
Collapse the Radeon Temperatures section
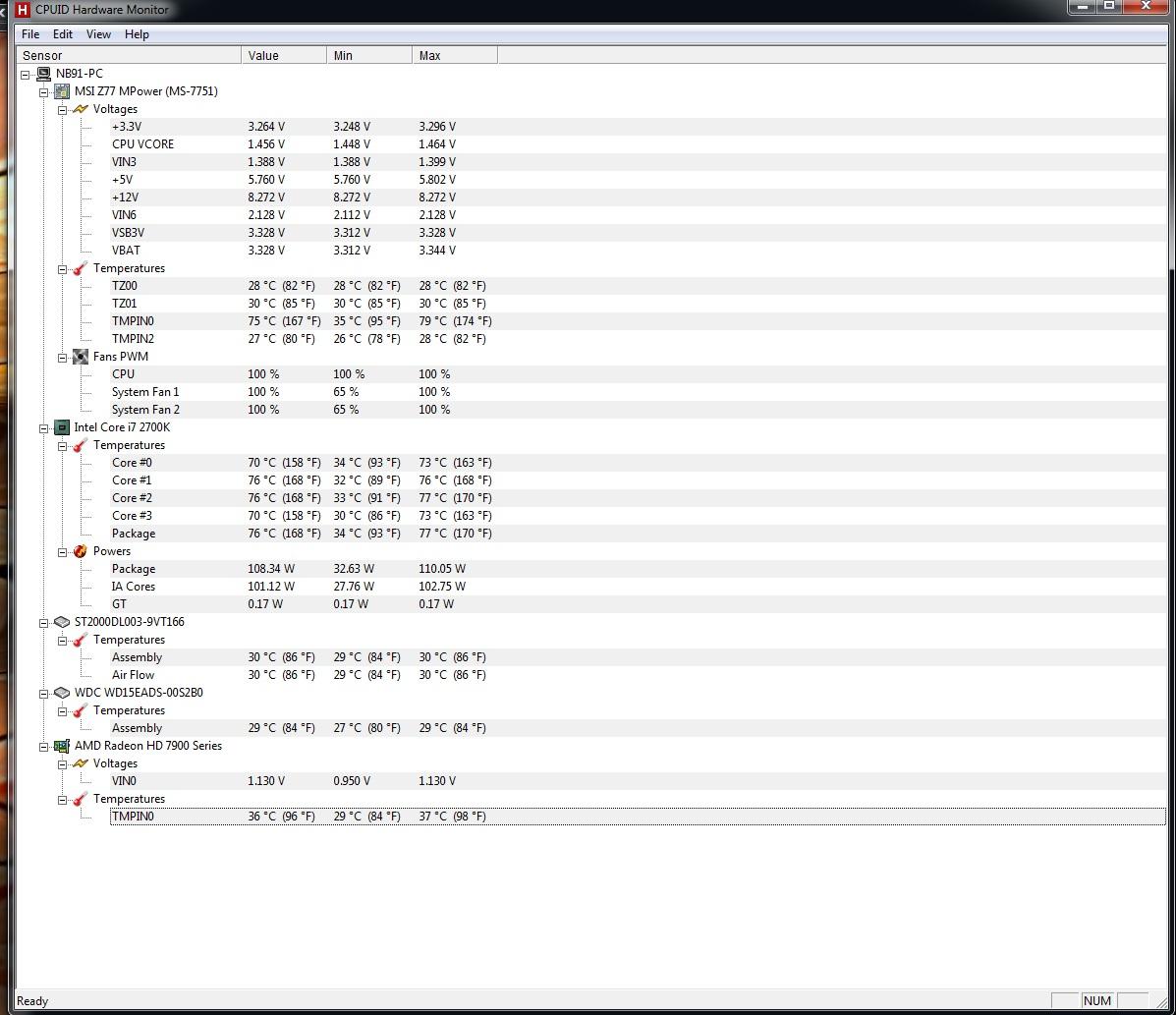click(63, 800)
